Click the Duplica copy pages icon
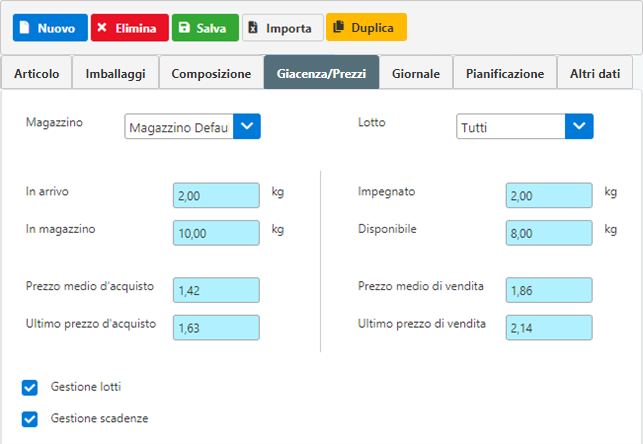 pos(338,27)
